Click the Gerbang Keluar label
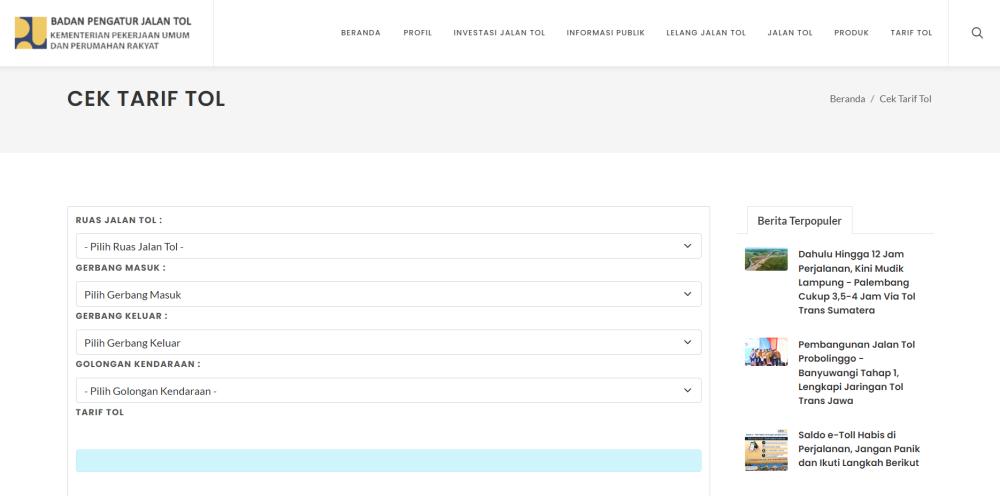Image resolution: width=1000 pixels, height=496 pixels. pos(122,316)
